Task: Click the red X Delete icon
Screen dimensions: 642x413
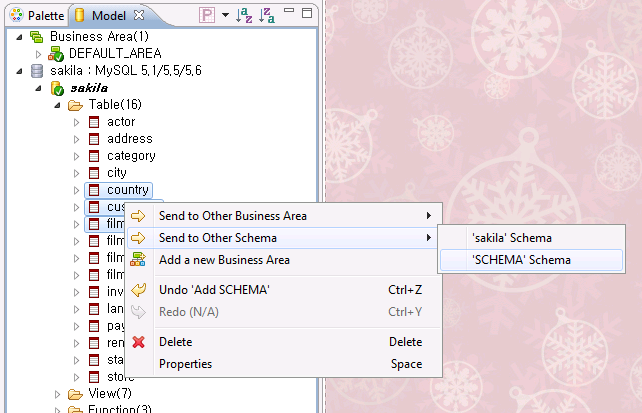Action: (138, 342)
